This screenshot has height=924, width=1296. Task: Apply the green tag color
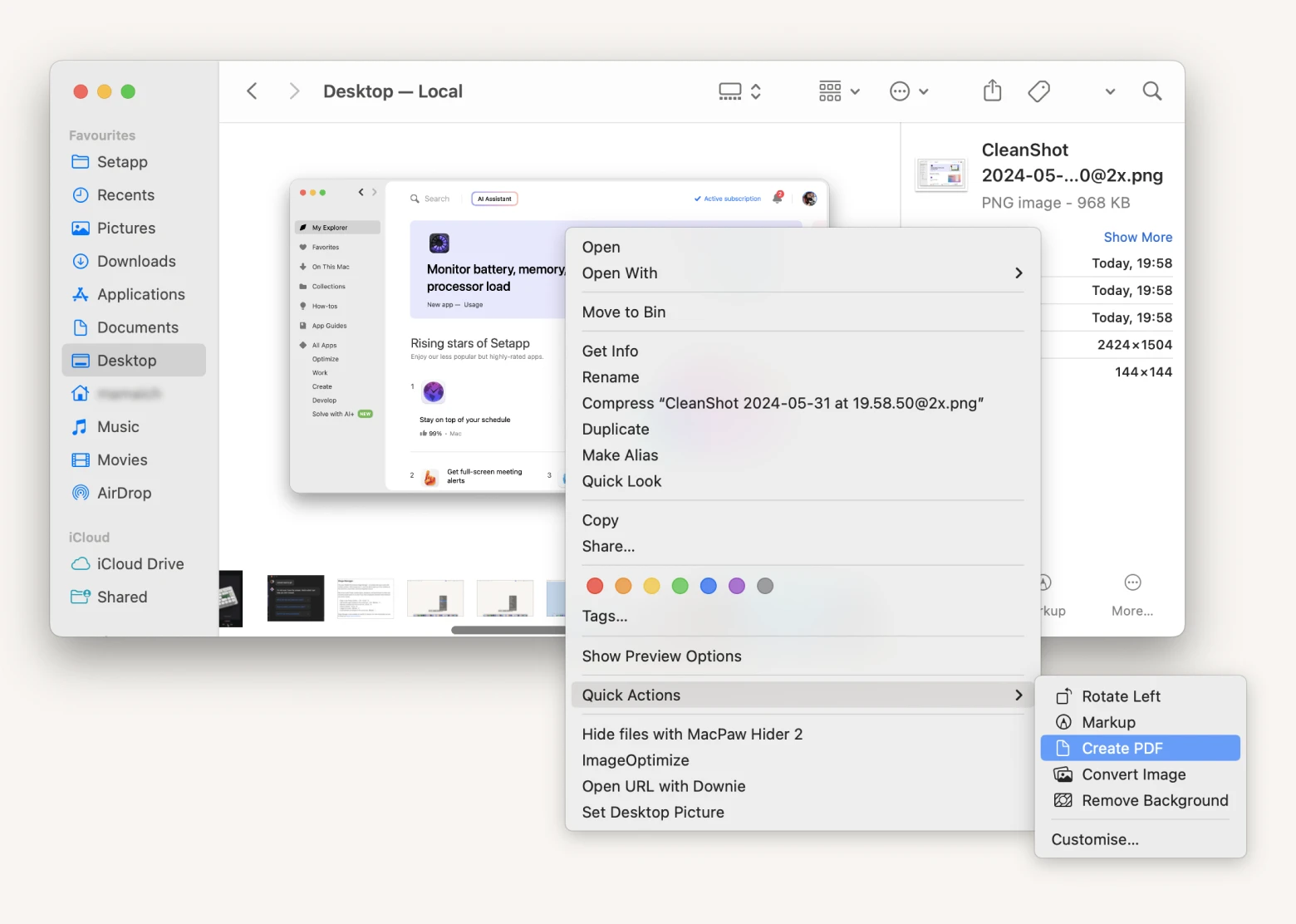(680, 586)
